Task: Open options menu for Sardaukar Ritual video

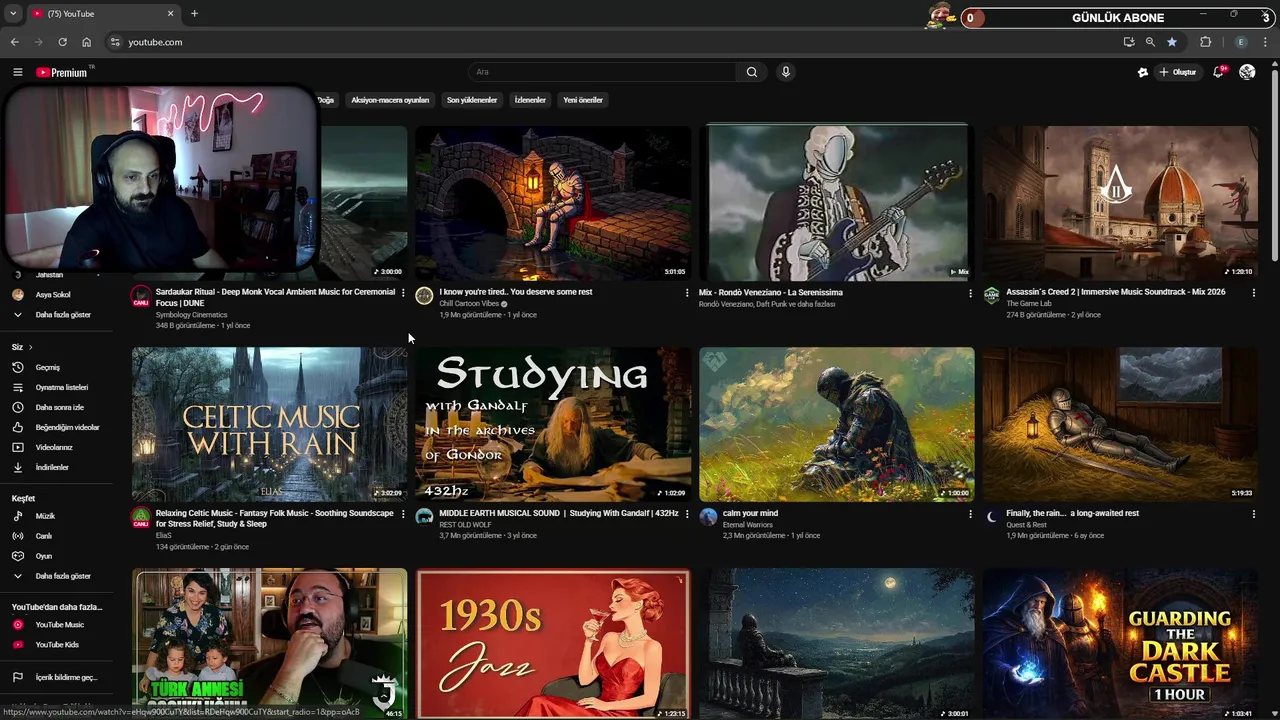Action: (x=403, y=293)
